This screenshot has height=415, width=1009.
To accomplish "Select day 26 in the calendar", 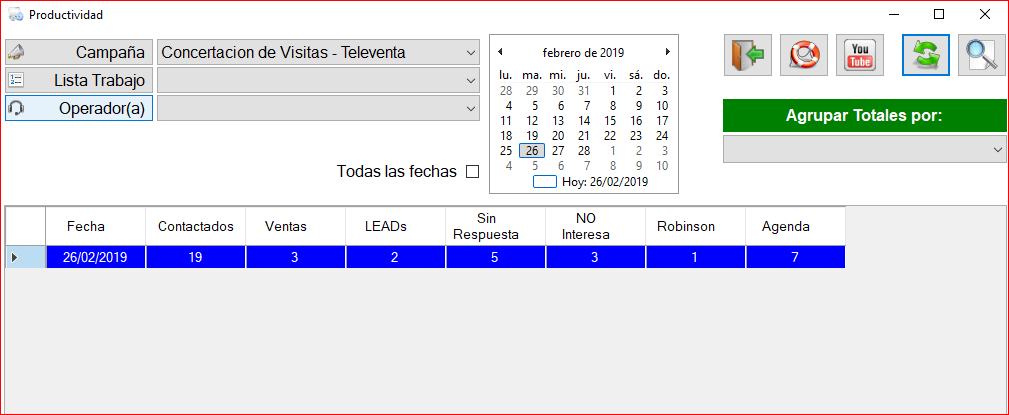I will tap(532, 151).
